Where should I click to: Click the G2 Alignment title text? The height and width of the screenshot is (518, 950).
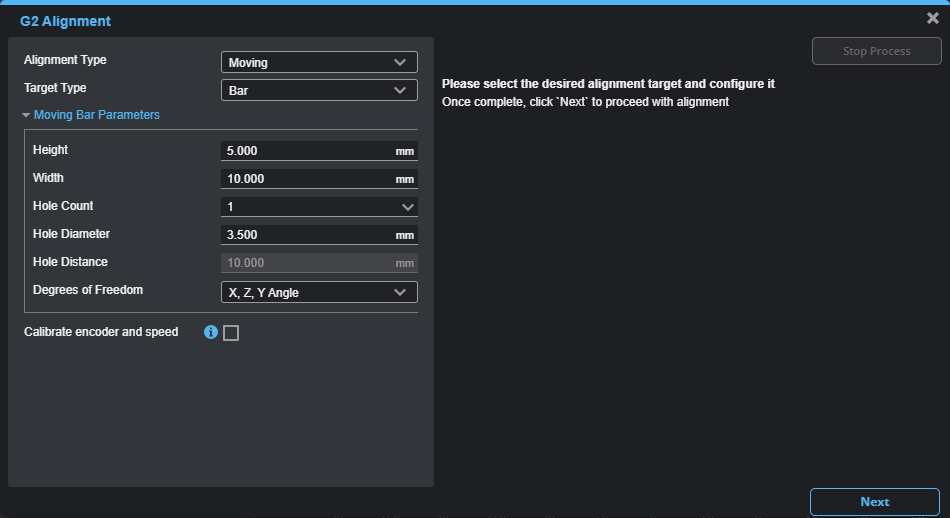pyautogui.click(x=65, y=21)
